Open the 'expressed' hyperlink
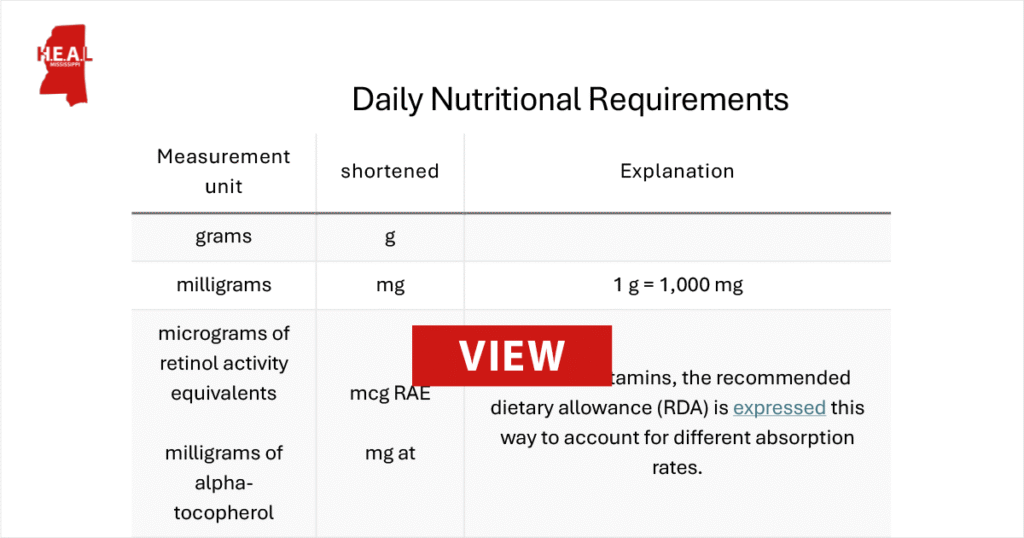Viewport: 1024px width, 538px height. coord(779,407)
